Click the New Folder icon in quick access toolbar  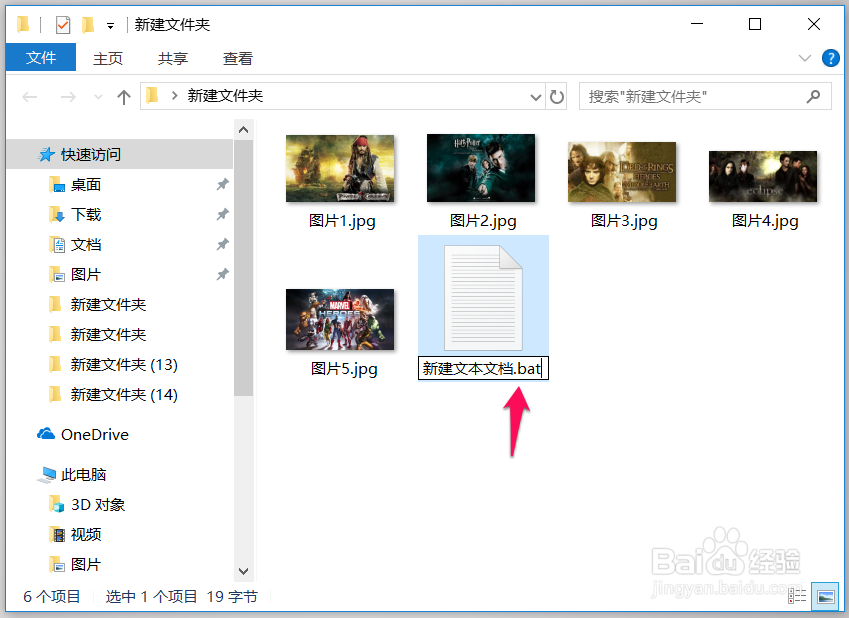pos(88,24)
